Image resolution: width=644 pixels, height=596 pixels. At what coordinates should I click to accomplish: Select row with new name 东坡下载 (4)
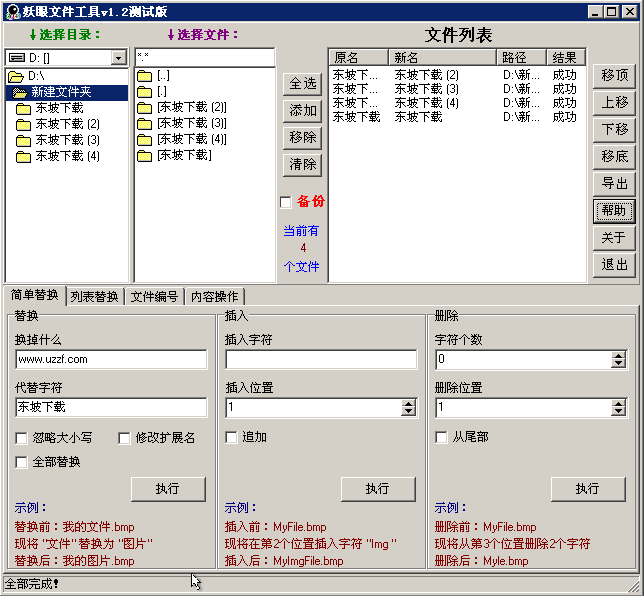click(458, 103)
